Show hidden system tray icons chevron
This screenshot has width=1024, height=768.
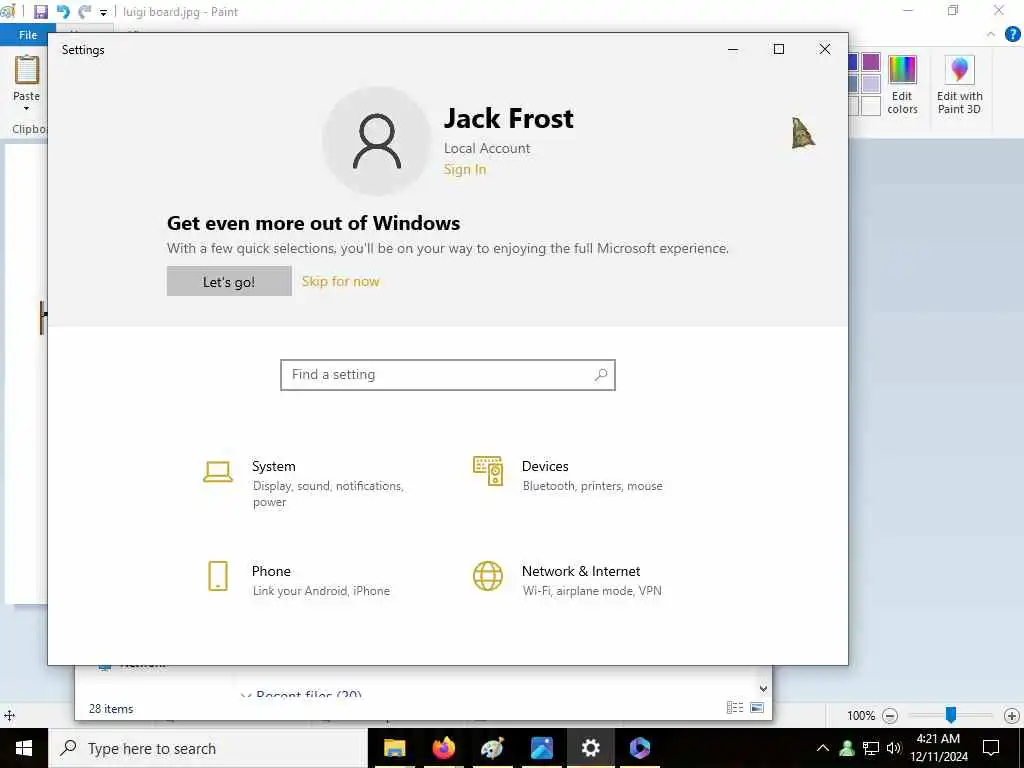[823, 748]
